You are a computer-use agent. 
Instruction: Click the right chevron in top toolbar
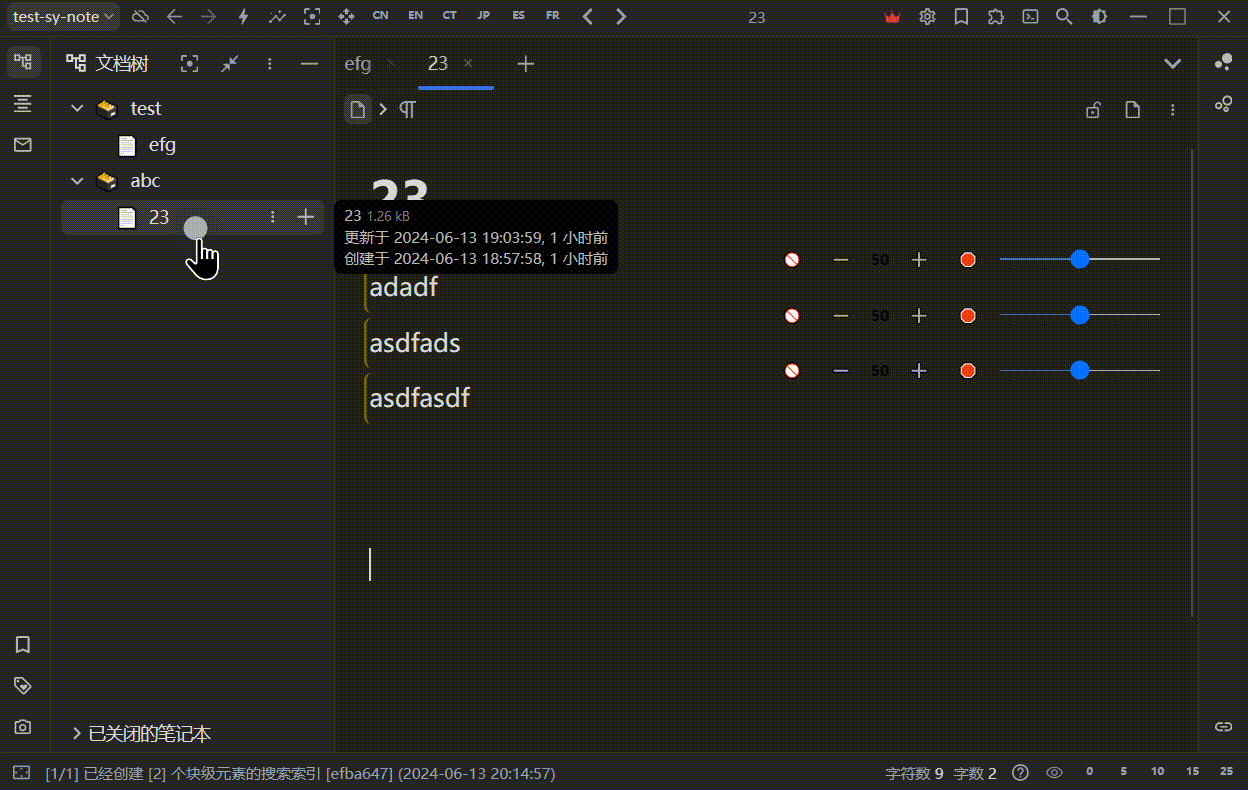(621, 17)
